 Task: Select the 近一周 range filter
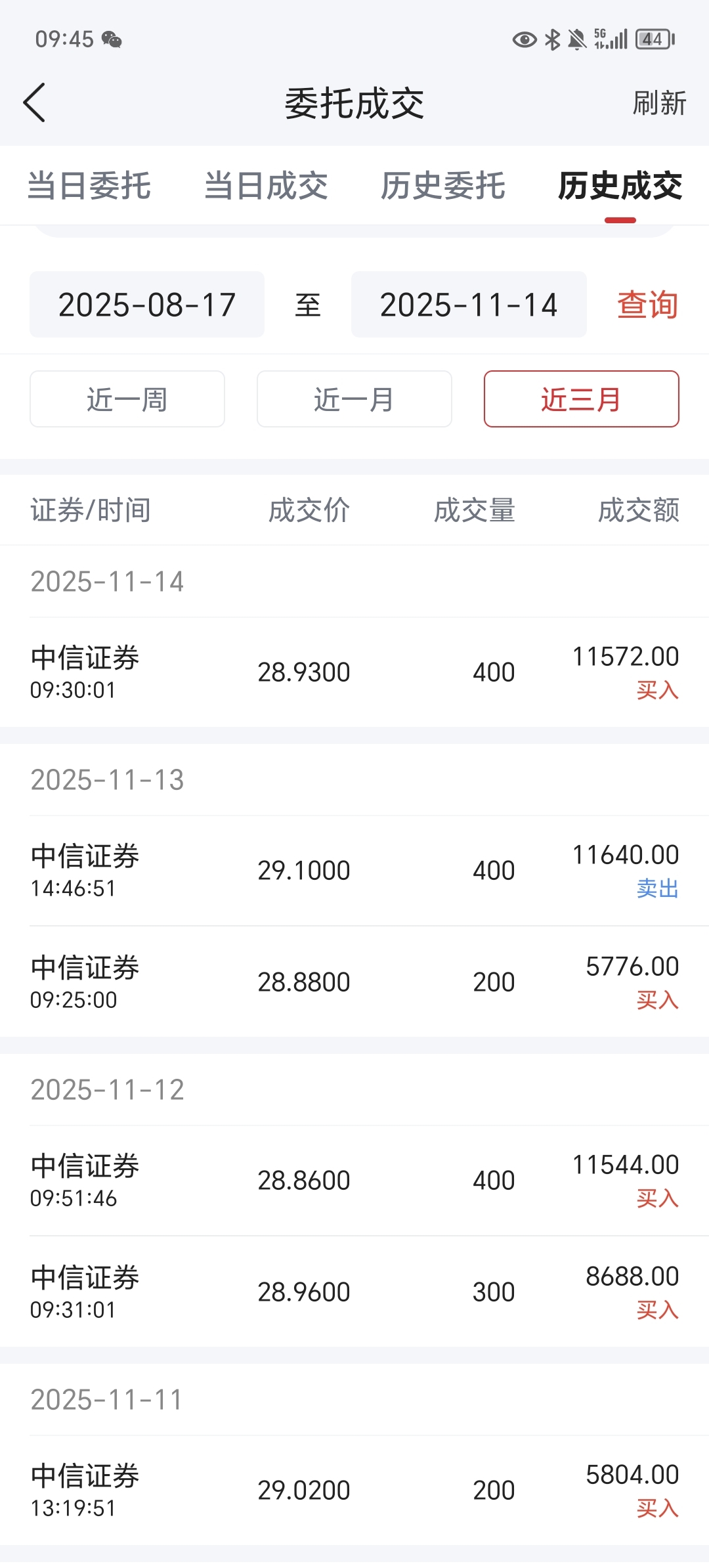coord(127,399)
